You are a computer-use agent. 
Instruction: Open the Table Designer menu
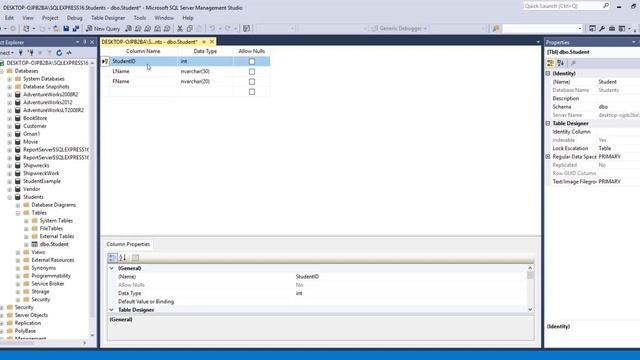108,18
